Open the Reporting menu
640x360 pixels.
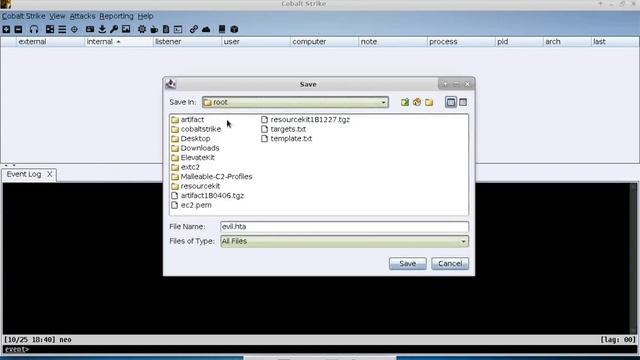coord(116,16)
